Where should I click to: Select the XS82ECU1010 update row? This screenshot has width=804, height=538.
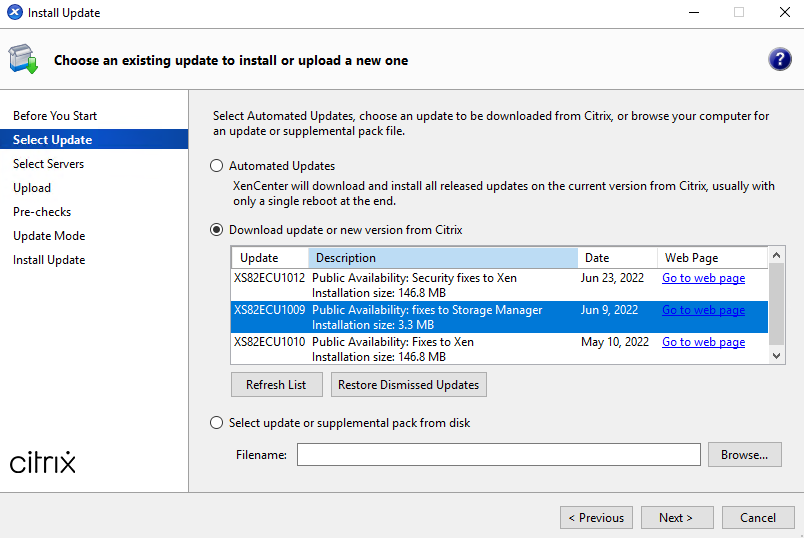pos(499,349)
